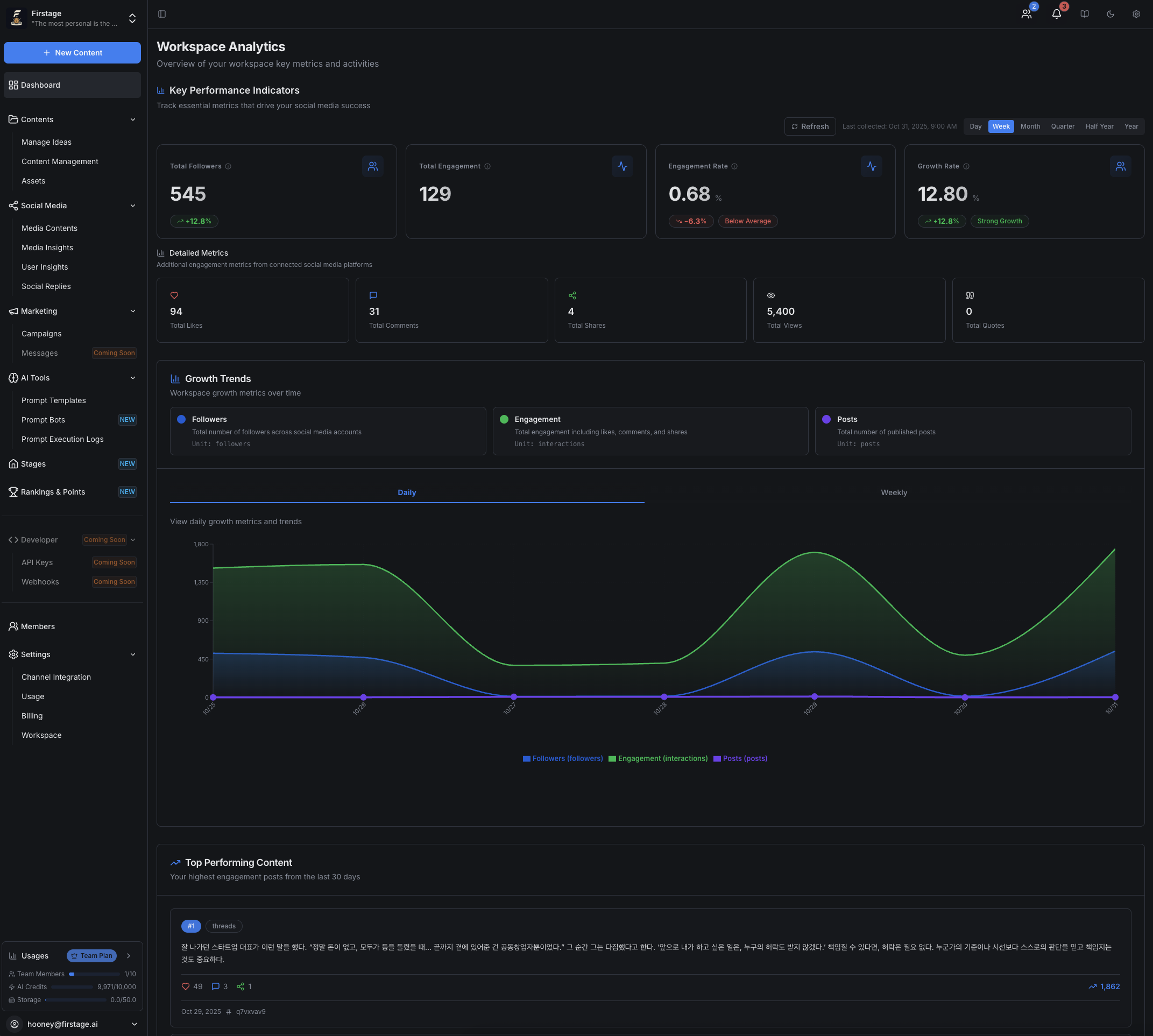Collapse the Social Media section
The image size is (1153, 1036).
pyautogui.click(x=132, y=206)
